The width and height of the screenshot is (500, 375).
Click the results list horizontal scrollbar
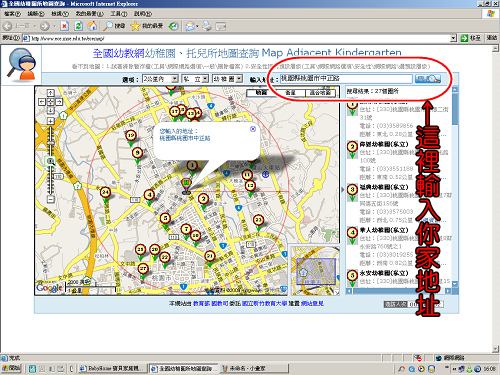click(398, 291)
